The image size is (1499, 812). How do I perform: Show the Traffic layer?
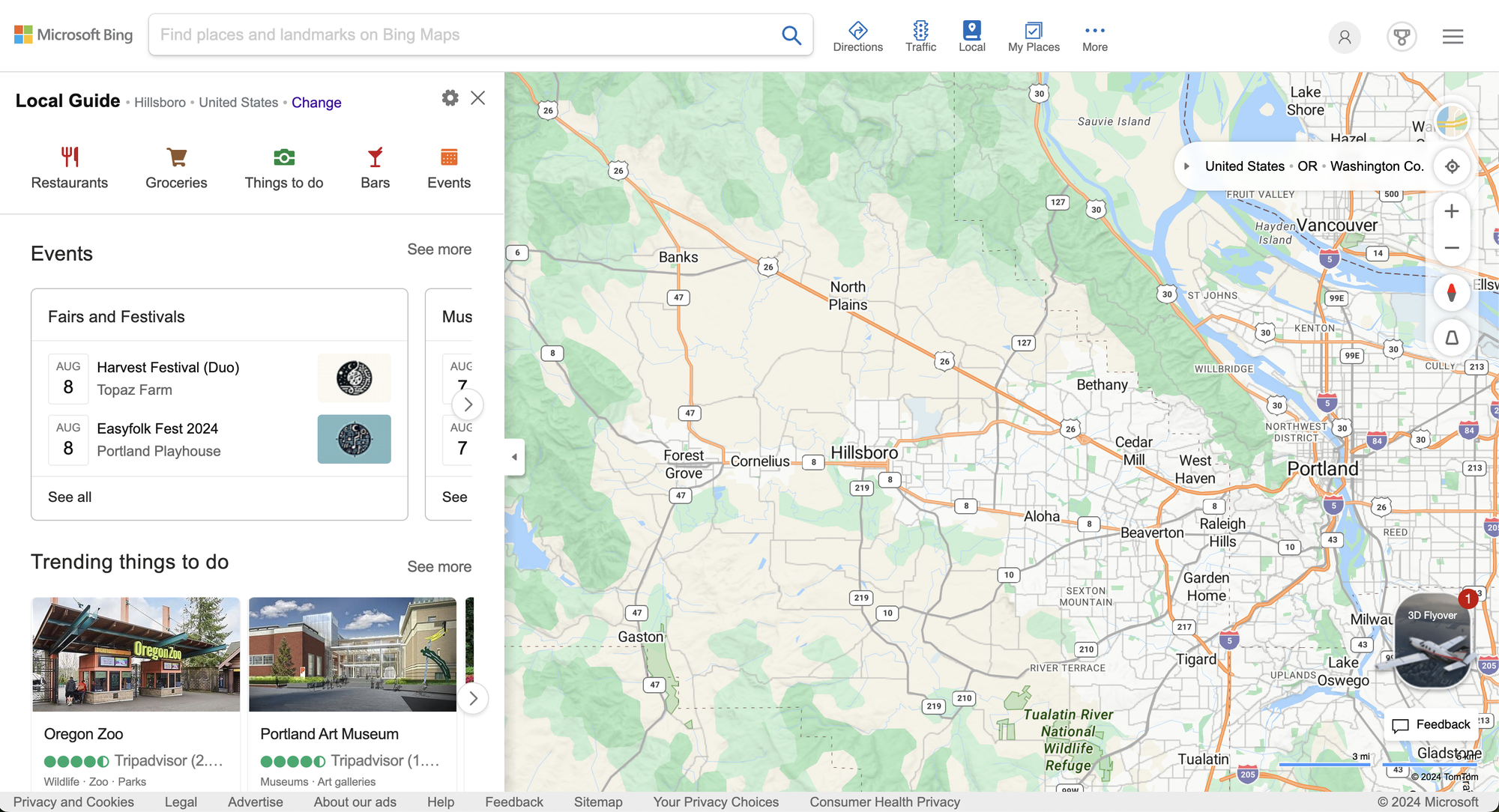point(920,36)
